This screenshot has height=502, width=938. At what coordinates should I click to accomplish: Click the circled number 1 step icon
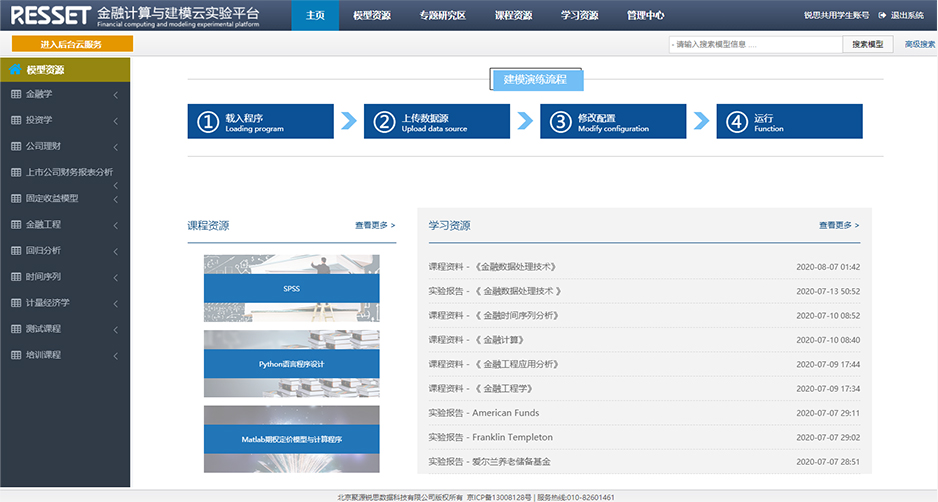coord(207,122)
